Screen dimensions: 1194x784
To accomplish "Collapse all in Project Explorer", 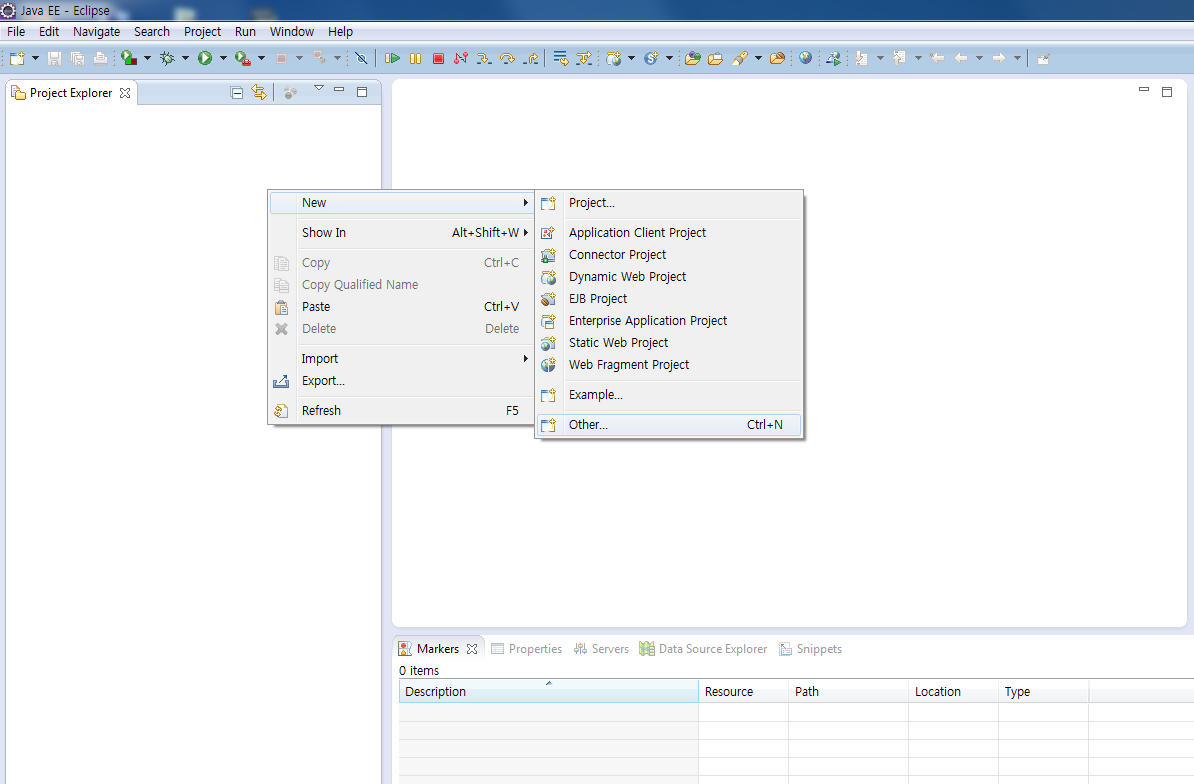I will coord(237,93).
